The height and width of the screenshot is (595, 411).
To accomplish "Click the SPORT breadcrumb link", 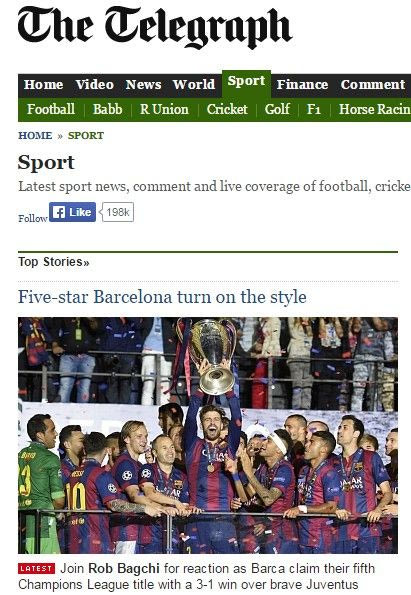I will pos(86,135).
